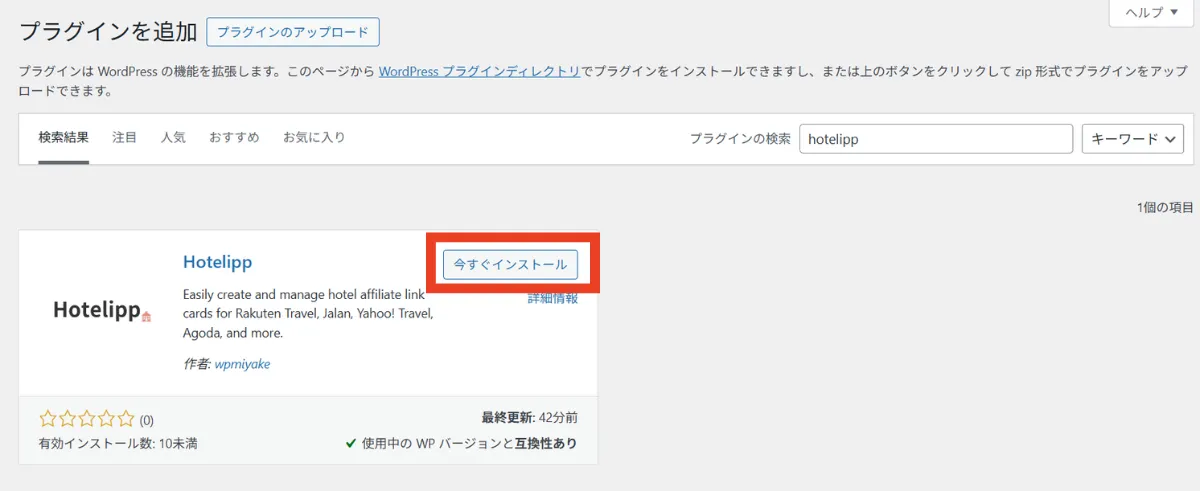Click the Hotelipp plugin description text
Image resolution: width=1200 pixels, height=491 pixels.
tap(309, 314)
